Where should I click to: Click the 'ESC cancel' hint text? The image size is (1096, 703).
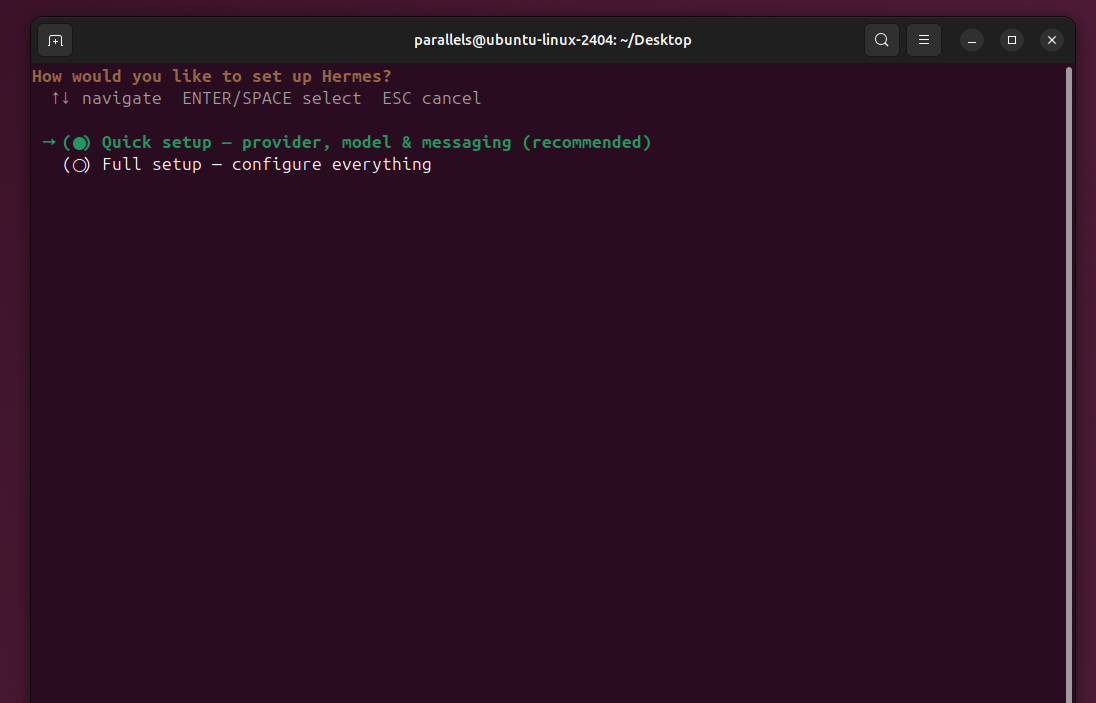(x=432, y=99)
